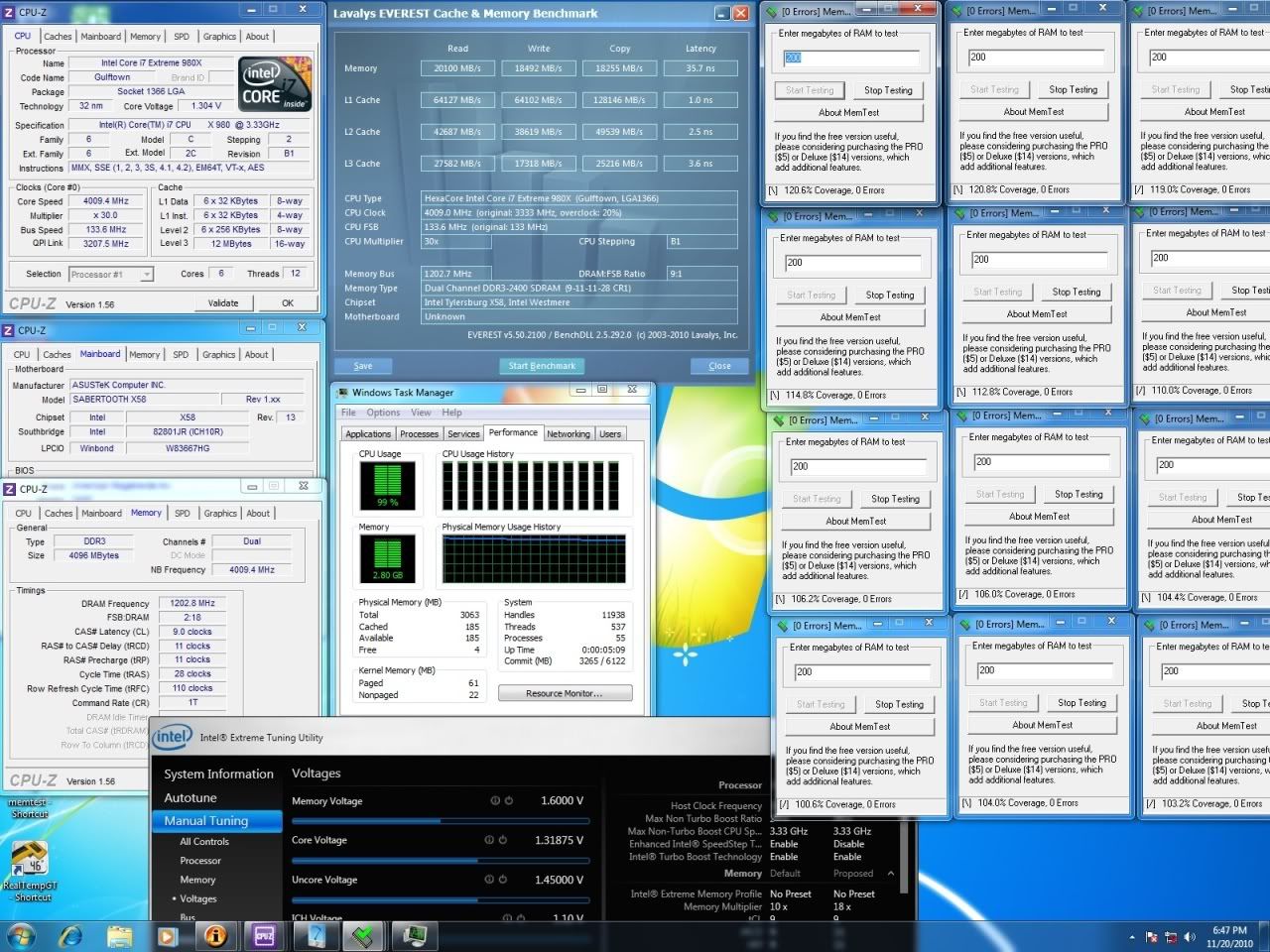Open the Options menu in Task Manager
This screenshot has height=952, width=1270.
coord(383,413)
